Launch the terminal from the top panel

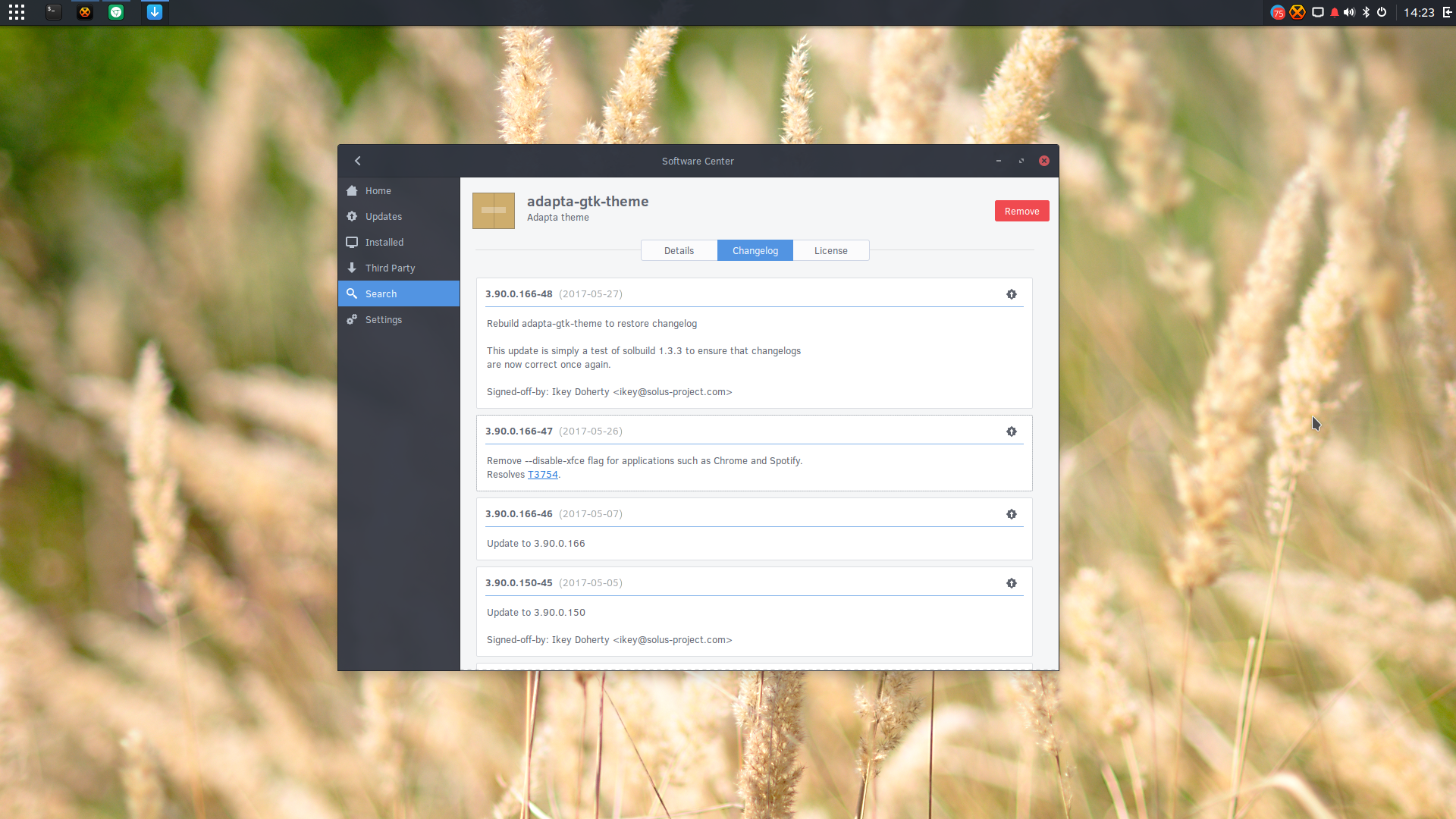(x=53, y=12)
